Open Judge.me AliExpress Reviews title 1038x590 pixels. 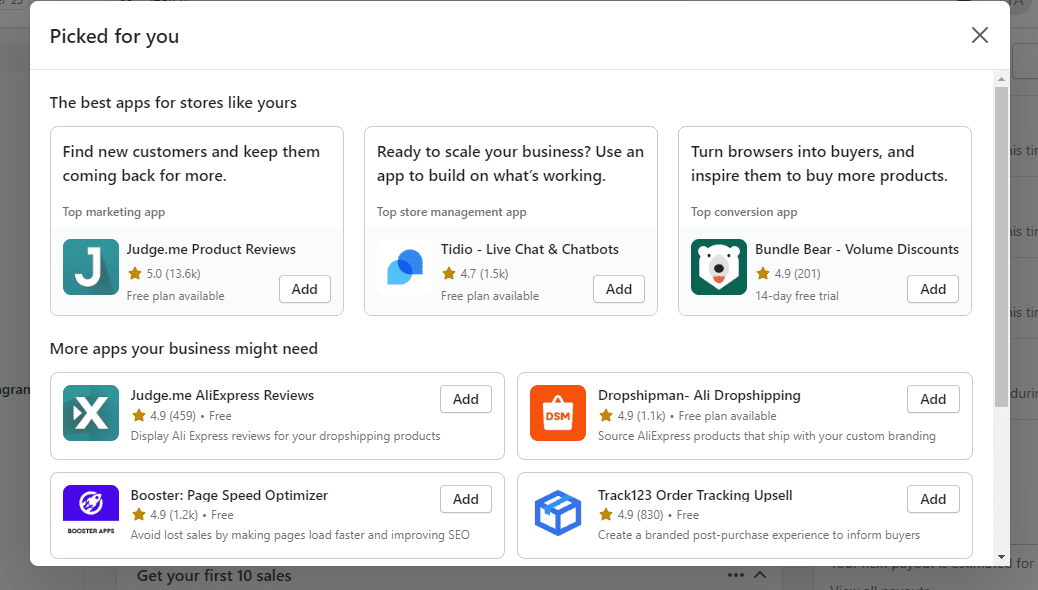pos(222,395)
